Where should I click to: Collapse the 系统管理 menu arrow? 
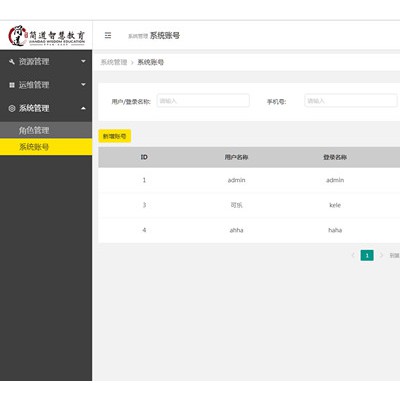(x=83, y=108)
